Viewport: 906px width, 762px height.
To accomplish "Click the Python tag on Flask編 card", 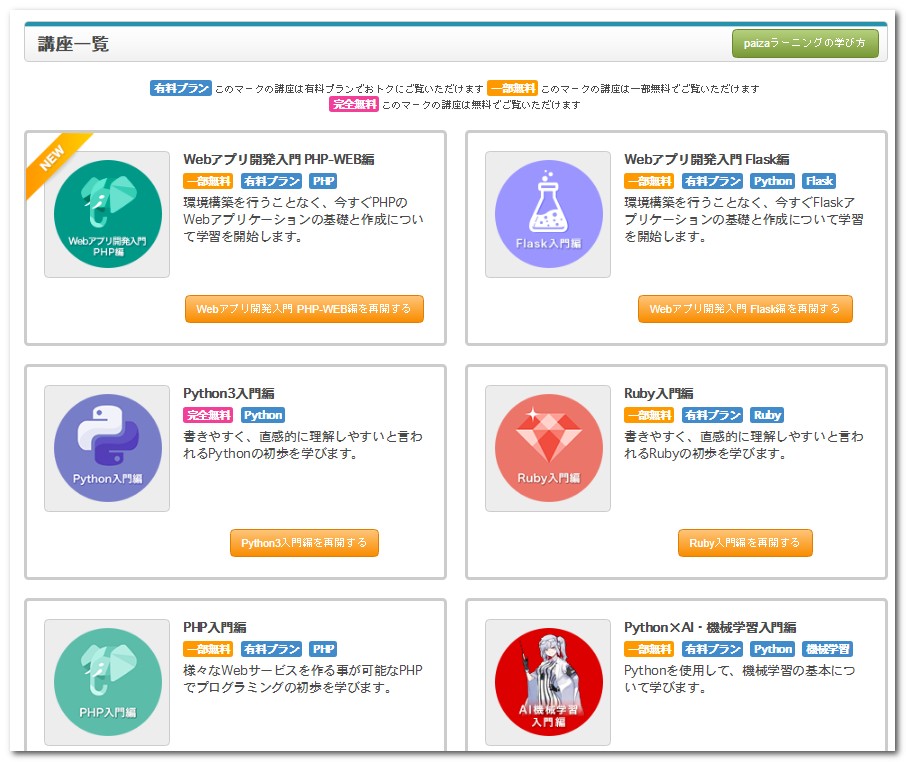I will (x=773, y=181).
